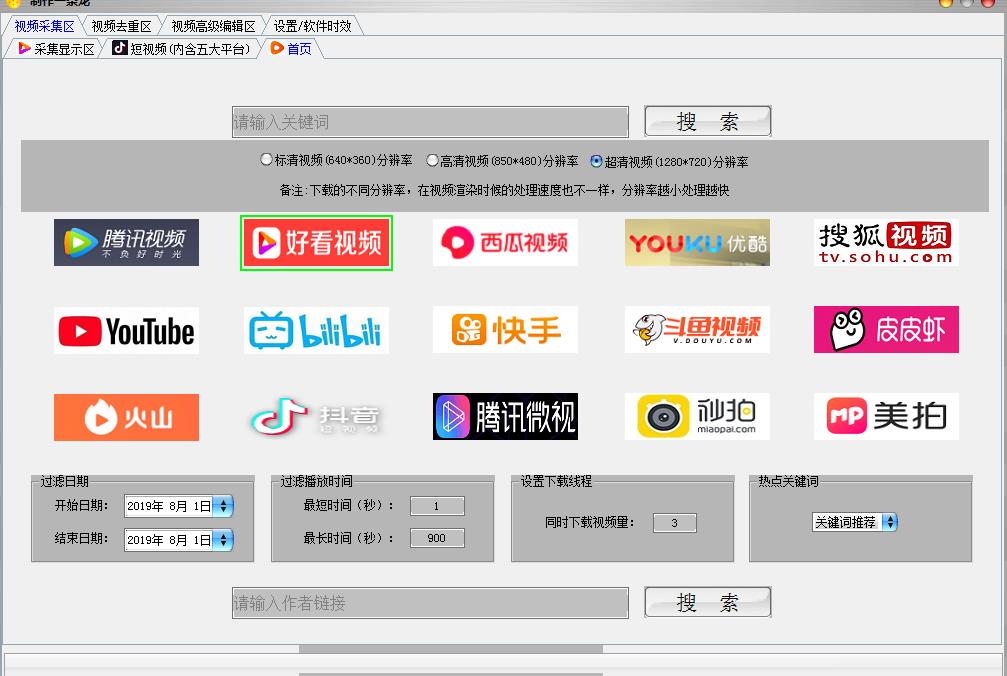Switch to the 采集显示区 sub-tab
Screen dimensions: 1007x676
pos(57,49)
